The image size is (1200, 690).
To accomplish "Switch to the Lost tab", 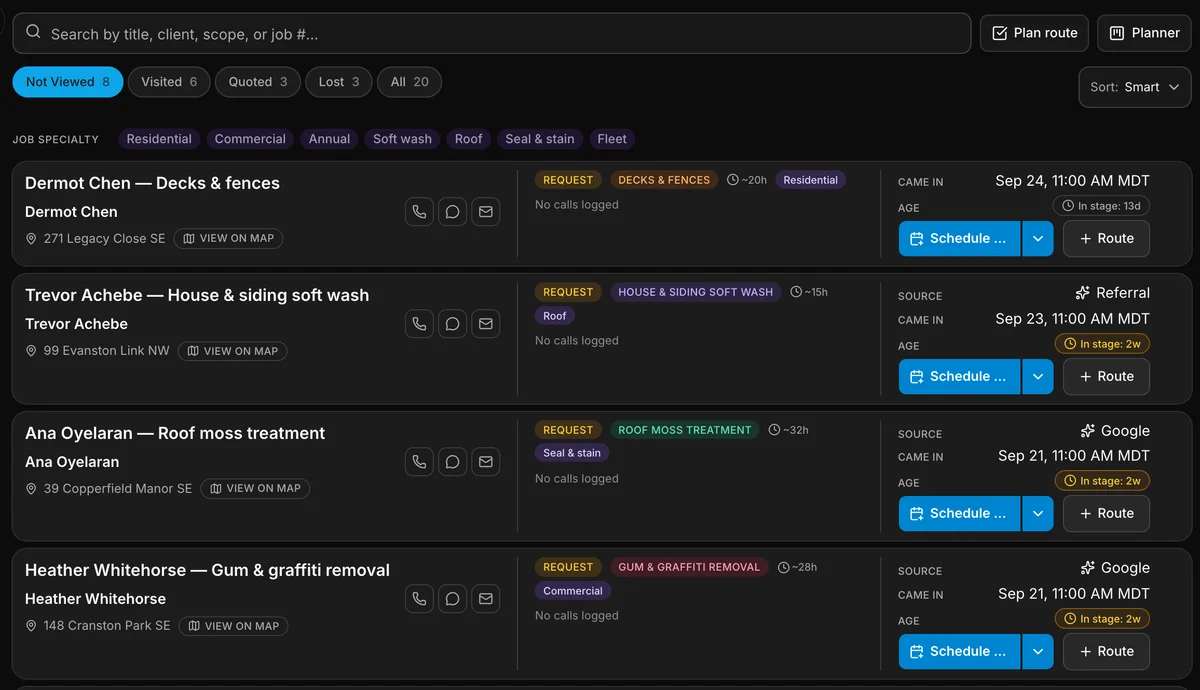I will (339, 82).
